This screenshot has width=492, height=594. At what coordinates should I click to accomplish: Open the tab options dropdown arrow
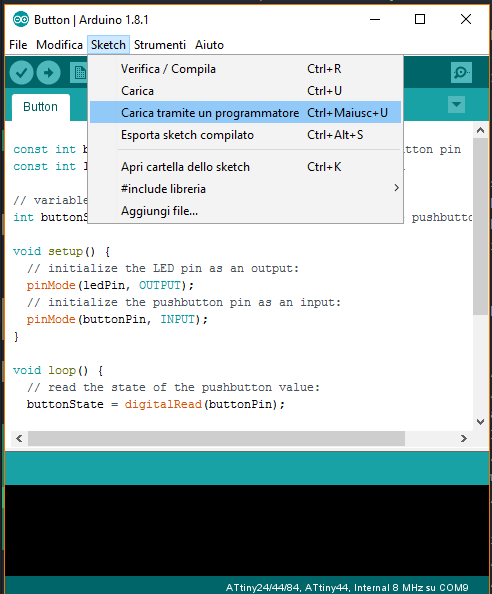coord(456,105)
